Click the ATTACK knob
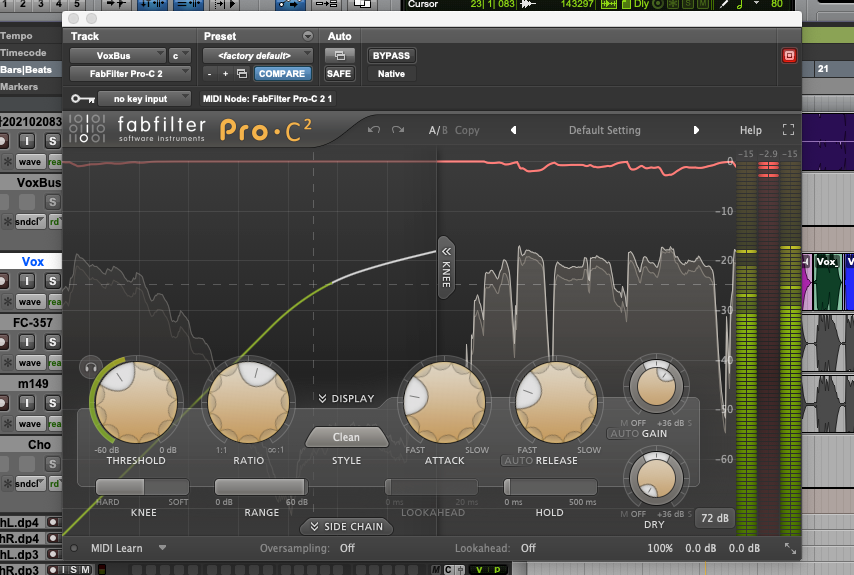This screenshot has width=854, height=575. coord(444,402)
